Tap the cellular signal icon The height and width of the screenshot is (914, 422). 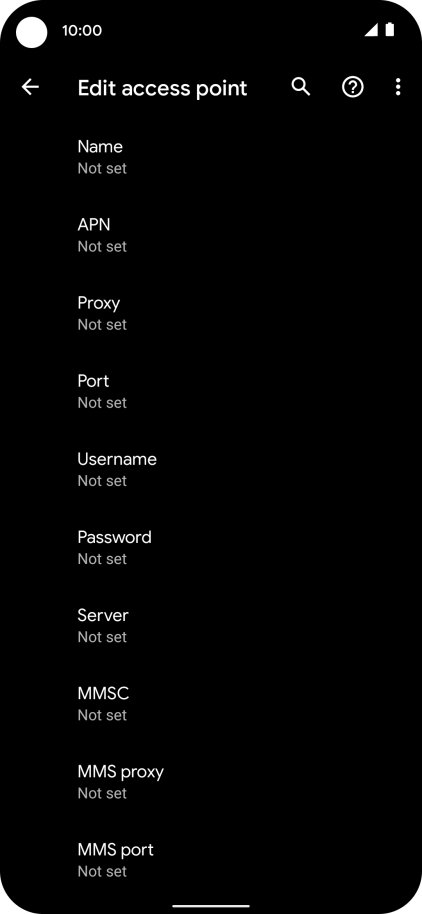pos(371,30)
